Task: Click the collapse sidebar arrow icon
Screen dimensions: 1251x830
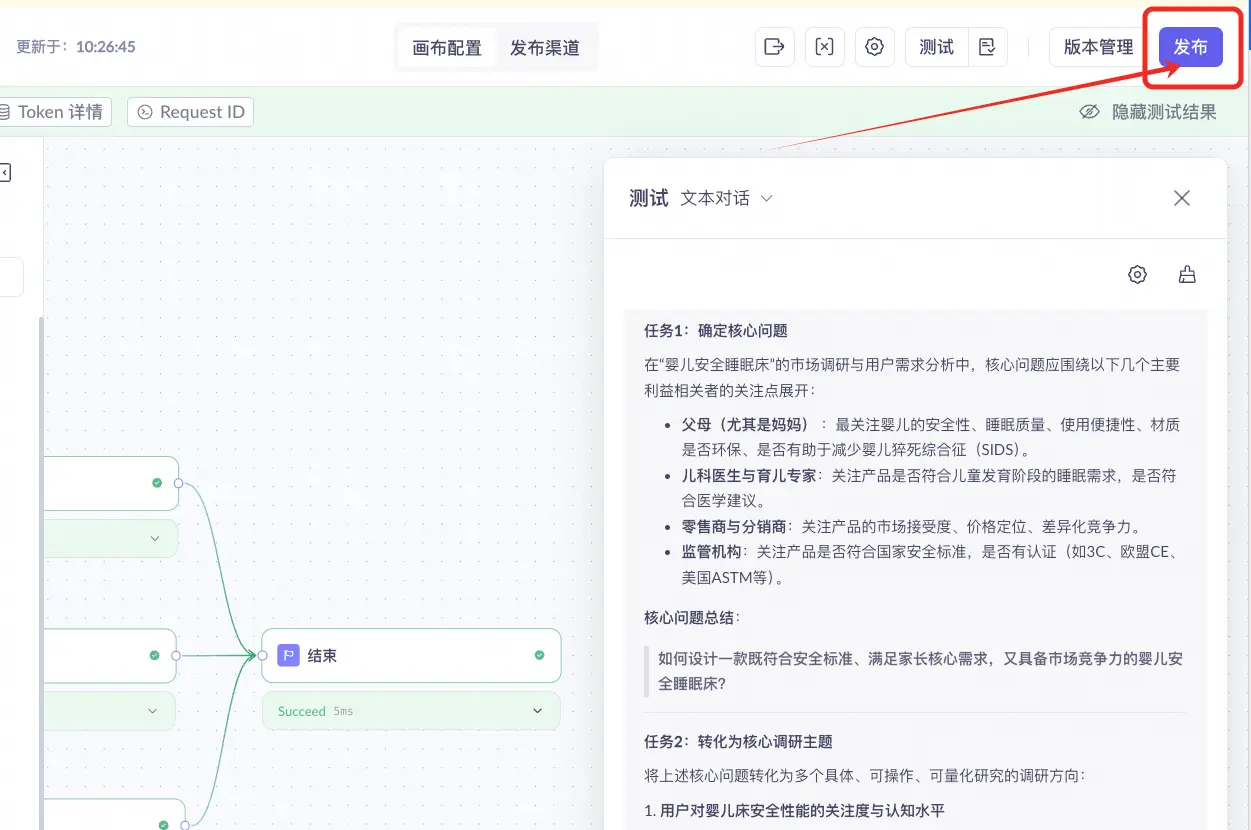Action: click(x=5, y=173)
